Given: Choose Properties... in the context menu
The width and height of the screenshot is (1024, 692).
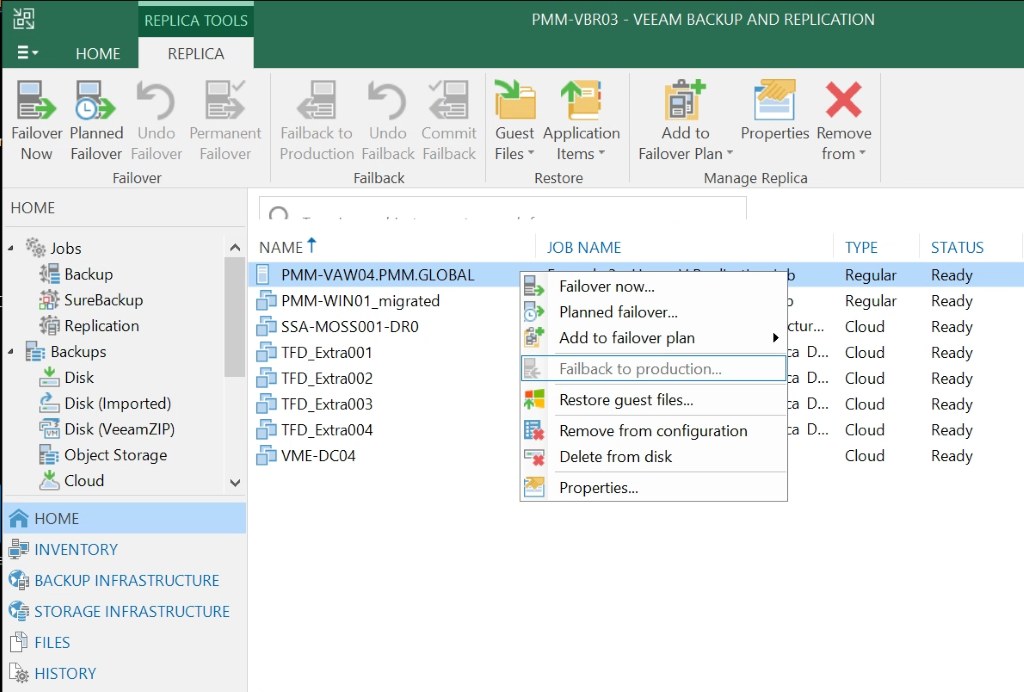Looking at the screenshot, I should [653, 488].
